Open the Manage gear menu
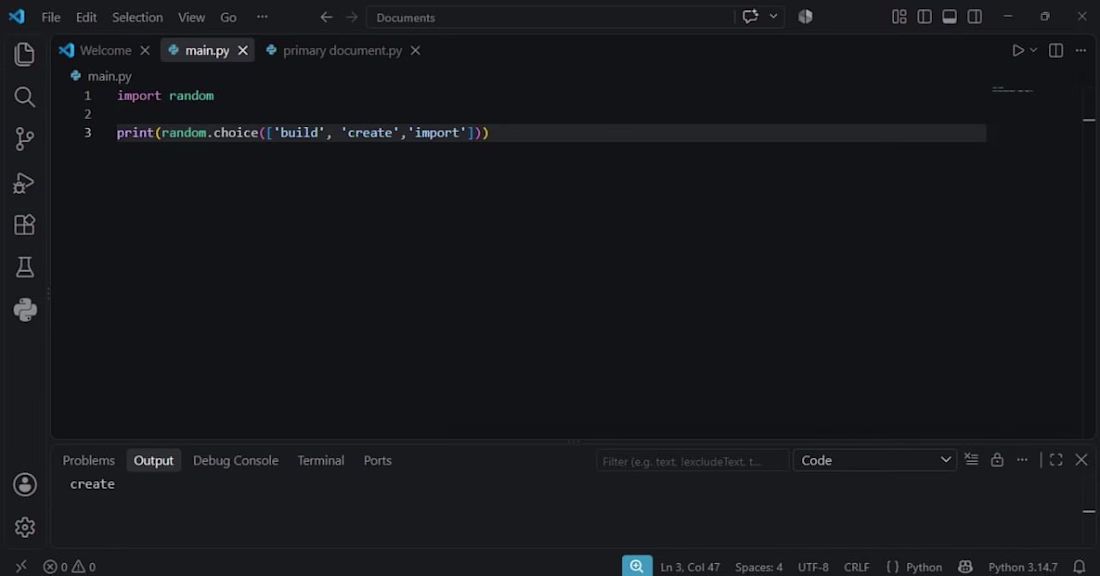The image size is (1100, 576). (x=25, y=527)
